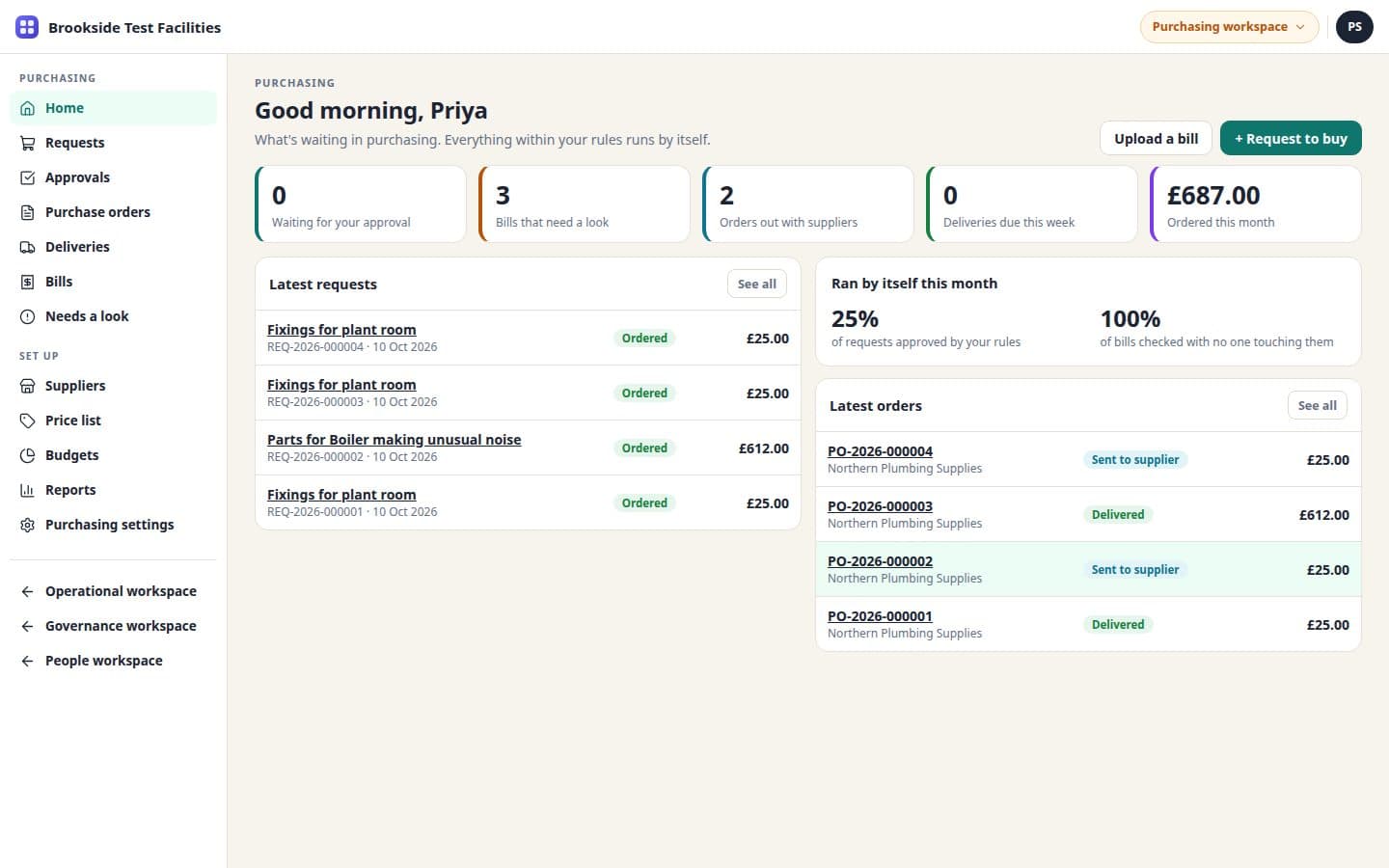Open Suppliers in the Set up section

point(113,386)
